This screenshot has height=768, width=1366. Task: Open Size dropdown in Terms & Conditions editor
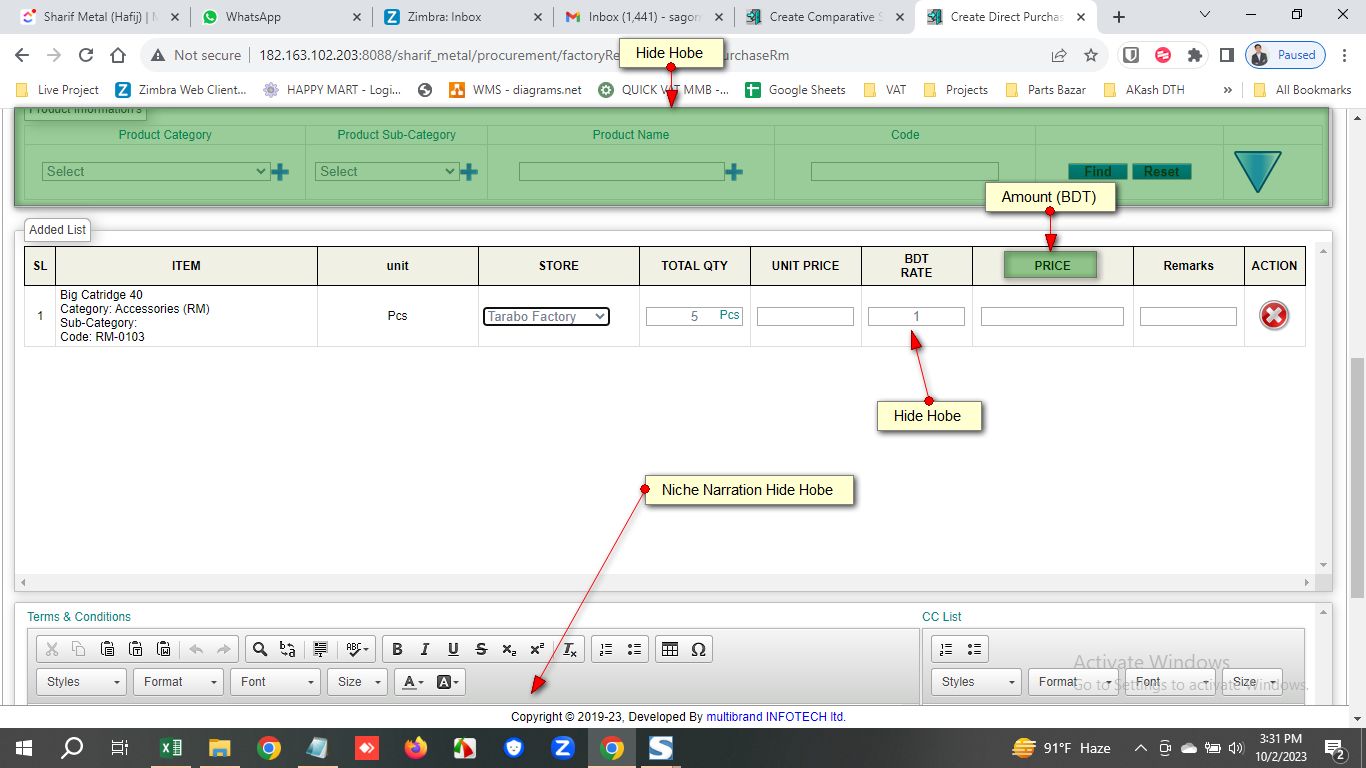357,682
